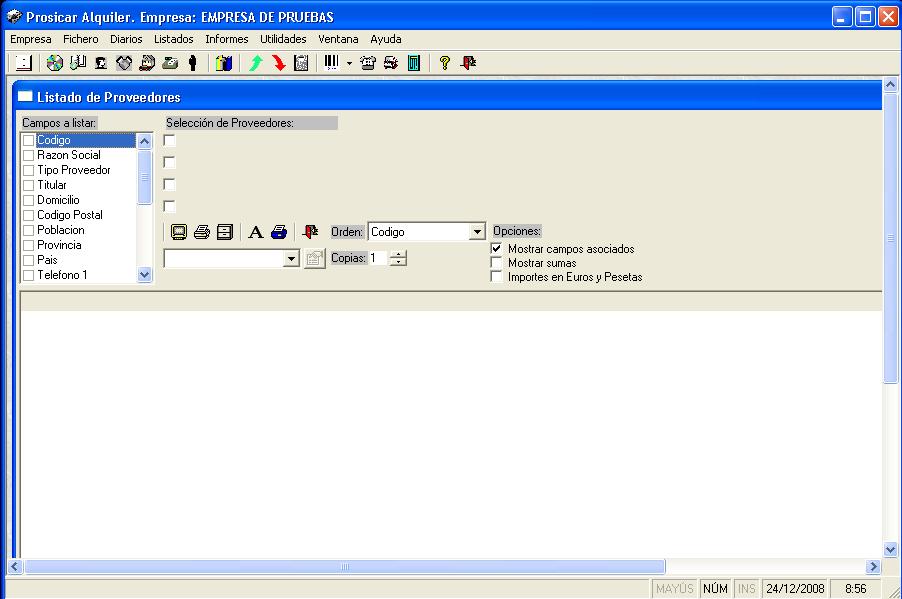This screenshot has height=599, width=902.
Task: Open the Diarios menu
Action: point(126,39)
